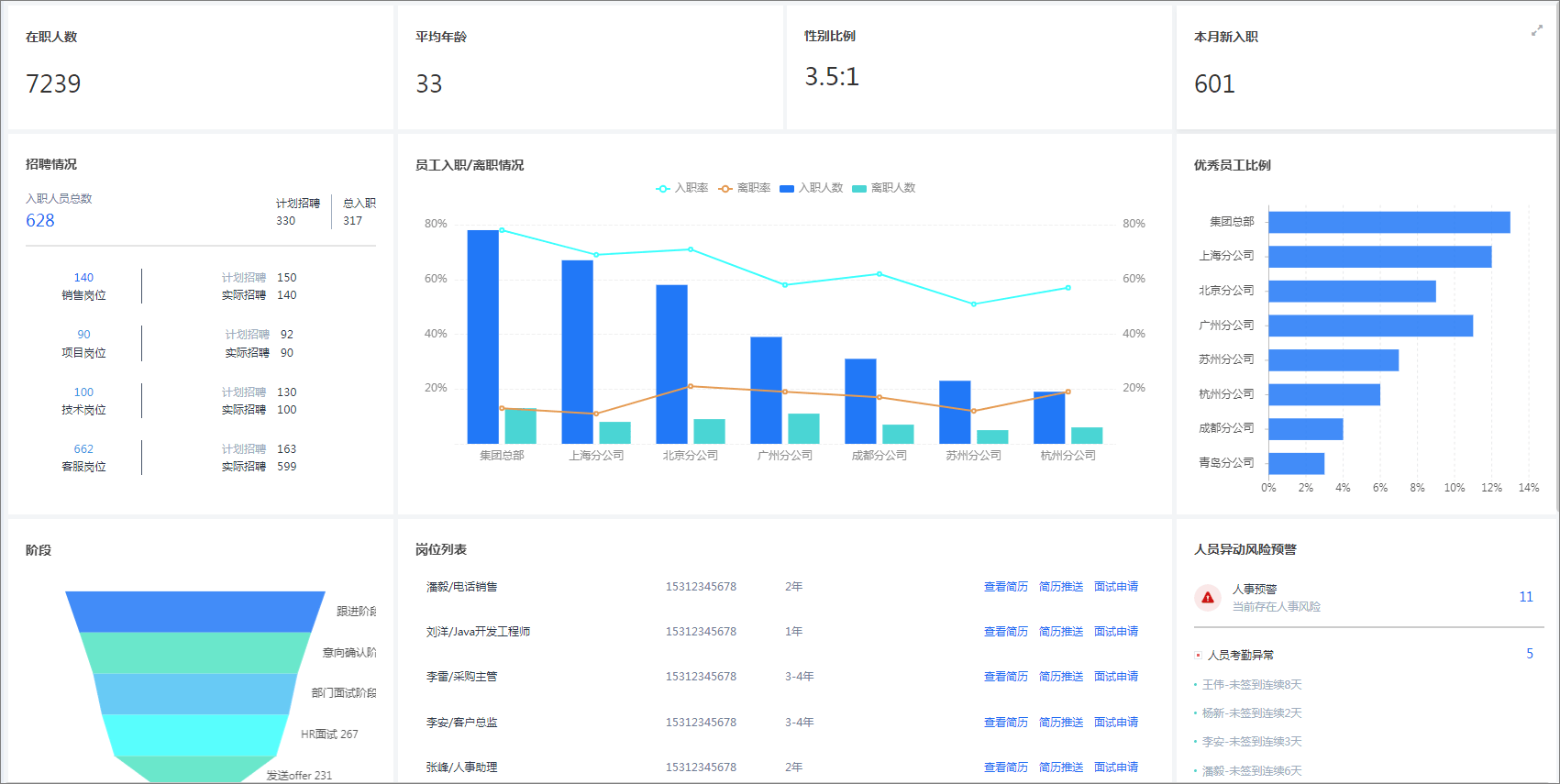Toggle the 入职人数 legend item
This screenshot has width=1560, height=784.
point(811,188)
